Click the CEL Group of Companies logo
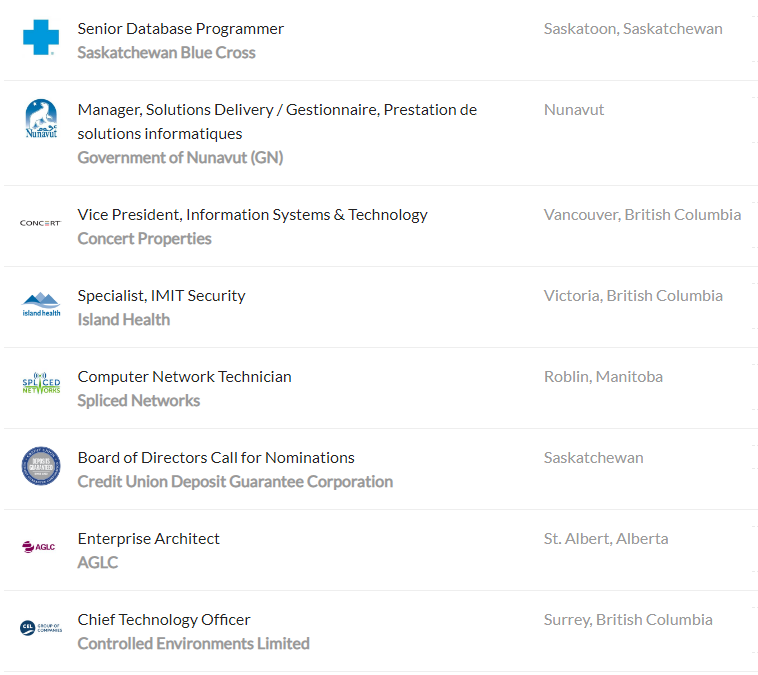 41,628
